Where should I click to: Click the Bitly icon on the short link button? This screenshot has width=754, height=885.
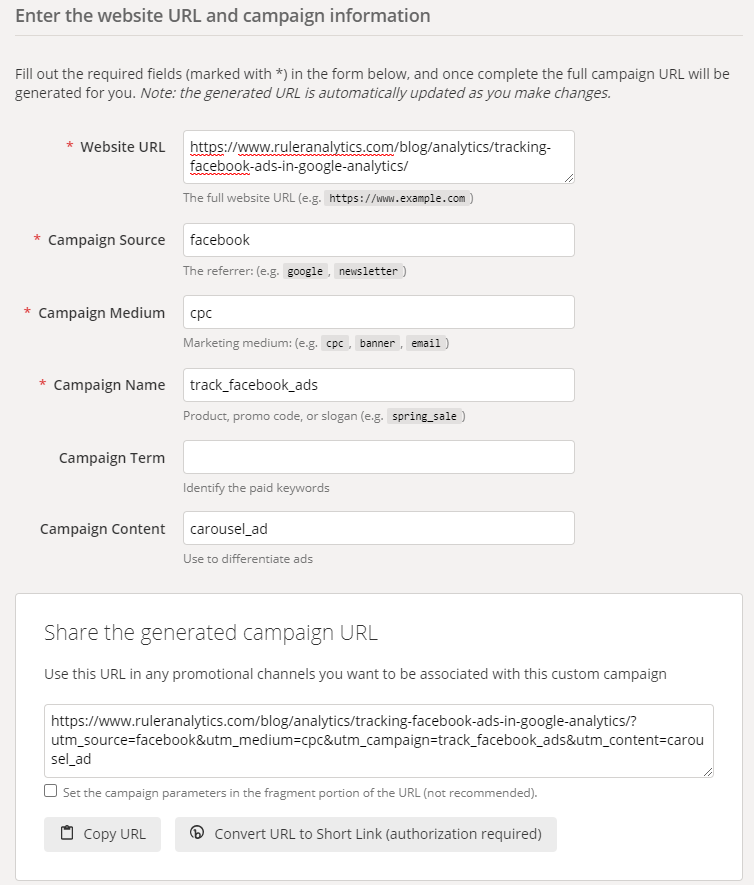198,834
